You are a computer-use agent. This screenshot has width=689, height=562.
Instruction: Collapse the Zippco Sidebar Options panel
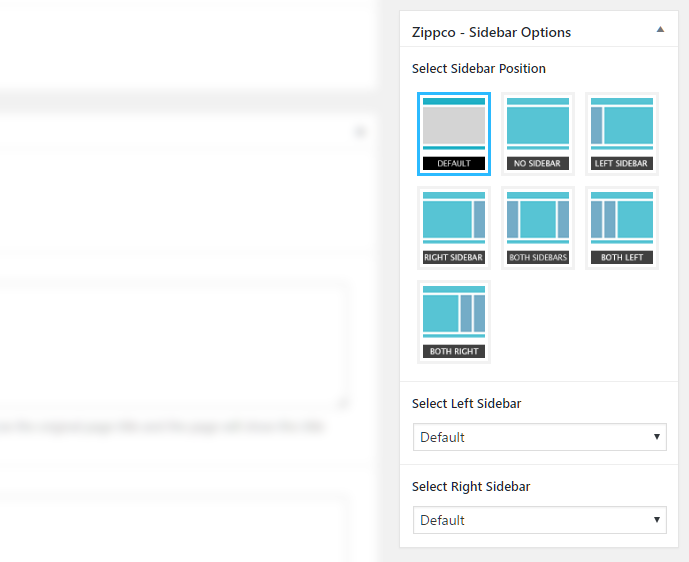pos(660,29)
